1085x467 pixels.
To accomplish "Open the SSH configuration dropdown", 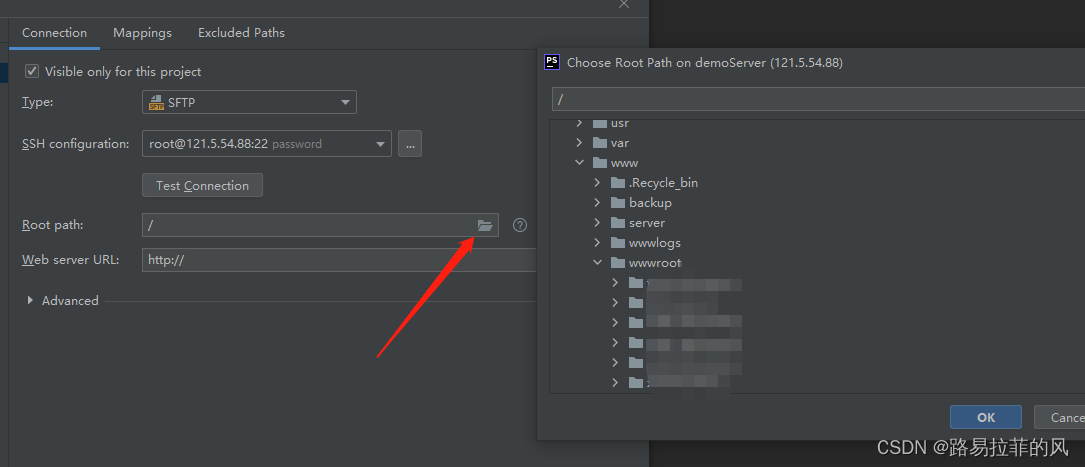I will click(266, 144).
